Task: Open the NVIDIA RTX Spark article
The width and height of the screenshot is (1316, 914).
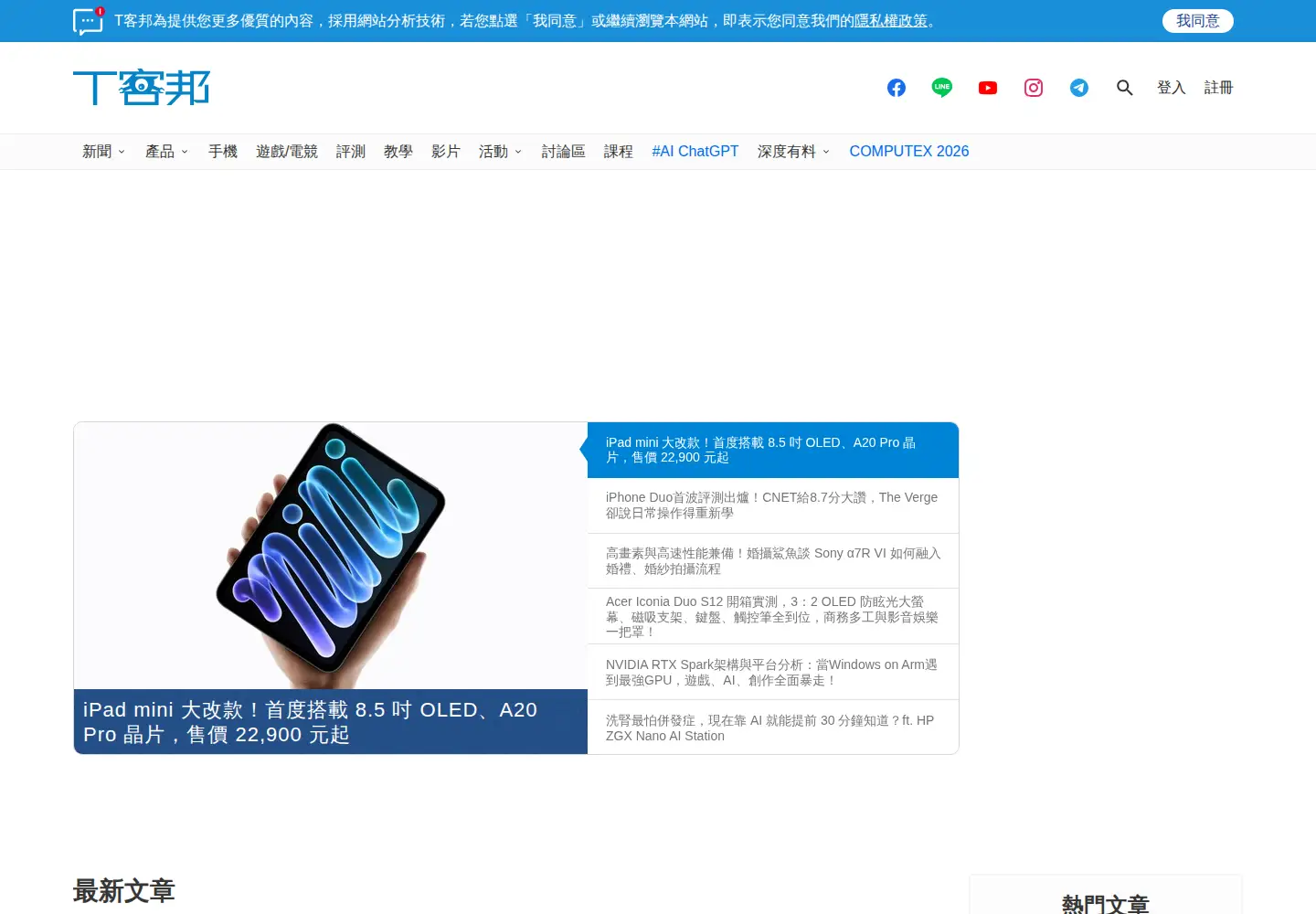Action: coord(773,673)
